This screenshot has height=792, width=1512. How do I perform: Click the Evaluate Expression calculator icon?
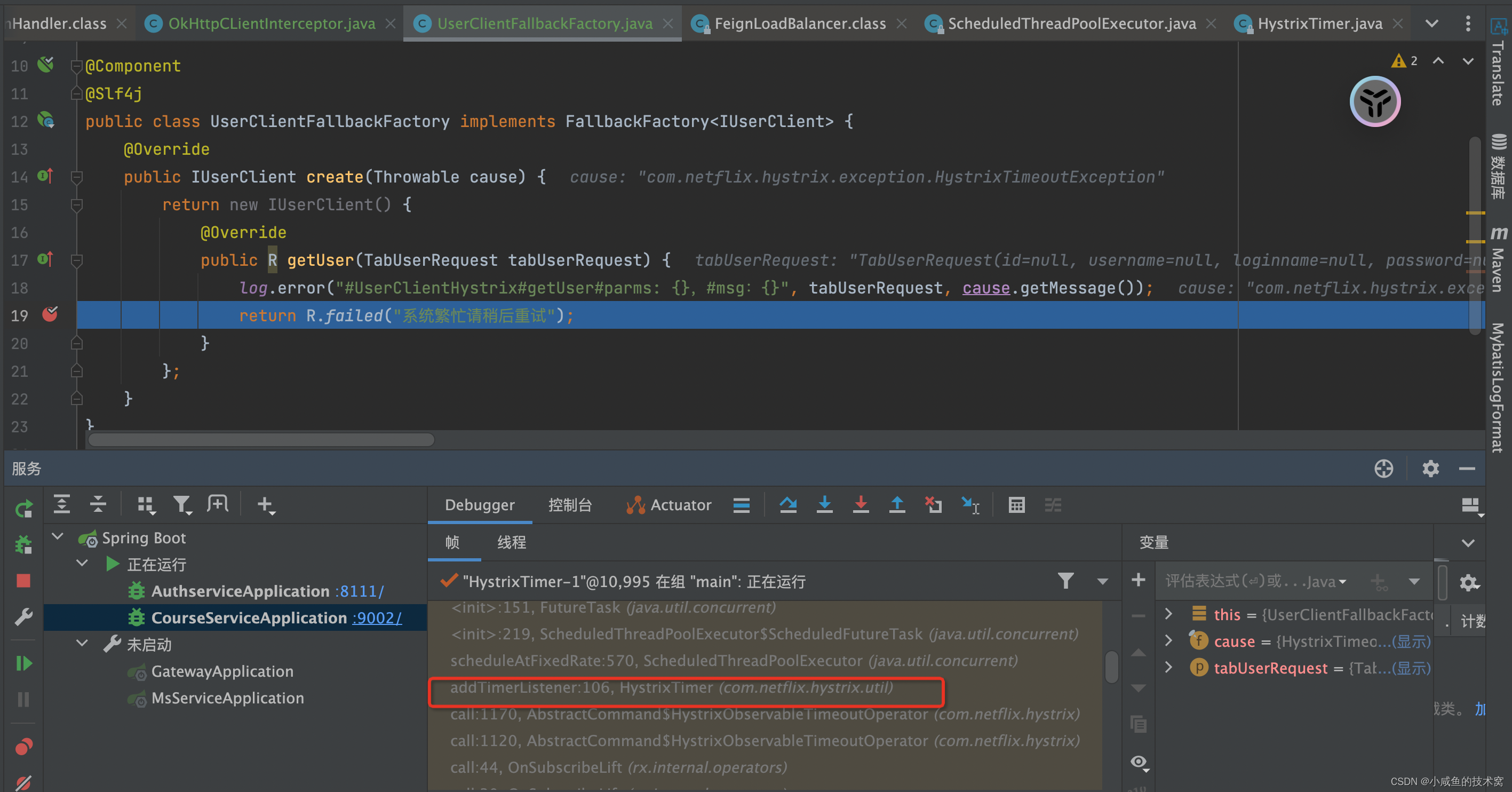pyautogui.click(x=1016, y=505)
